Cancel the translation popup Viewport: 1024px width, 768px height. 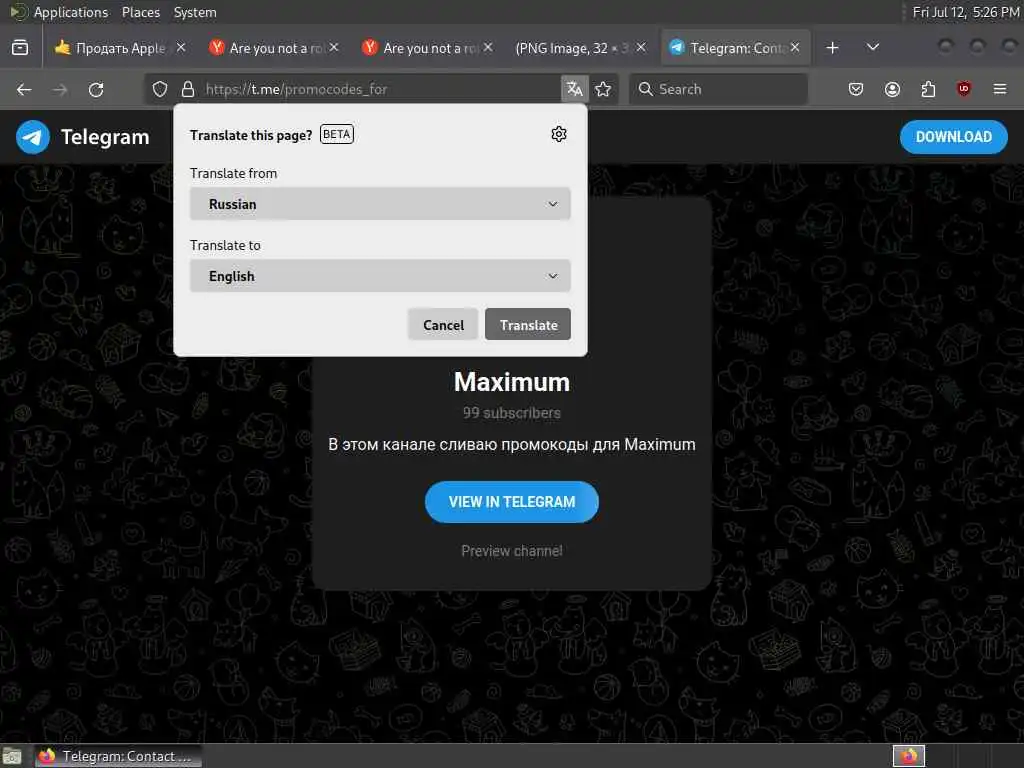tap(443, 325)
